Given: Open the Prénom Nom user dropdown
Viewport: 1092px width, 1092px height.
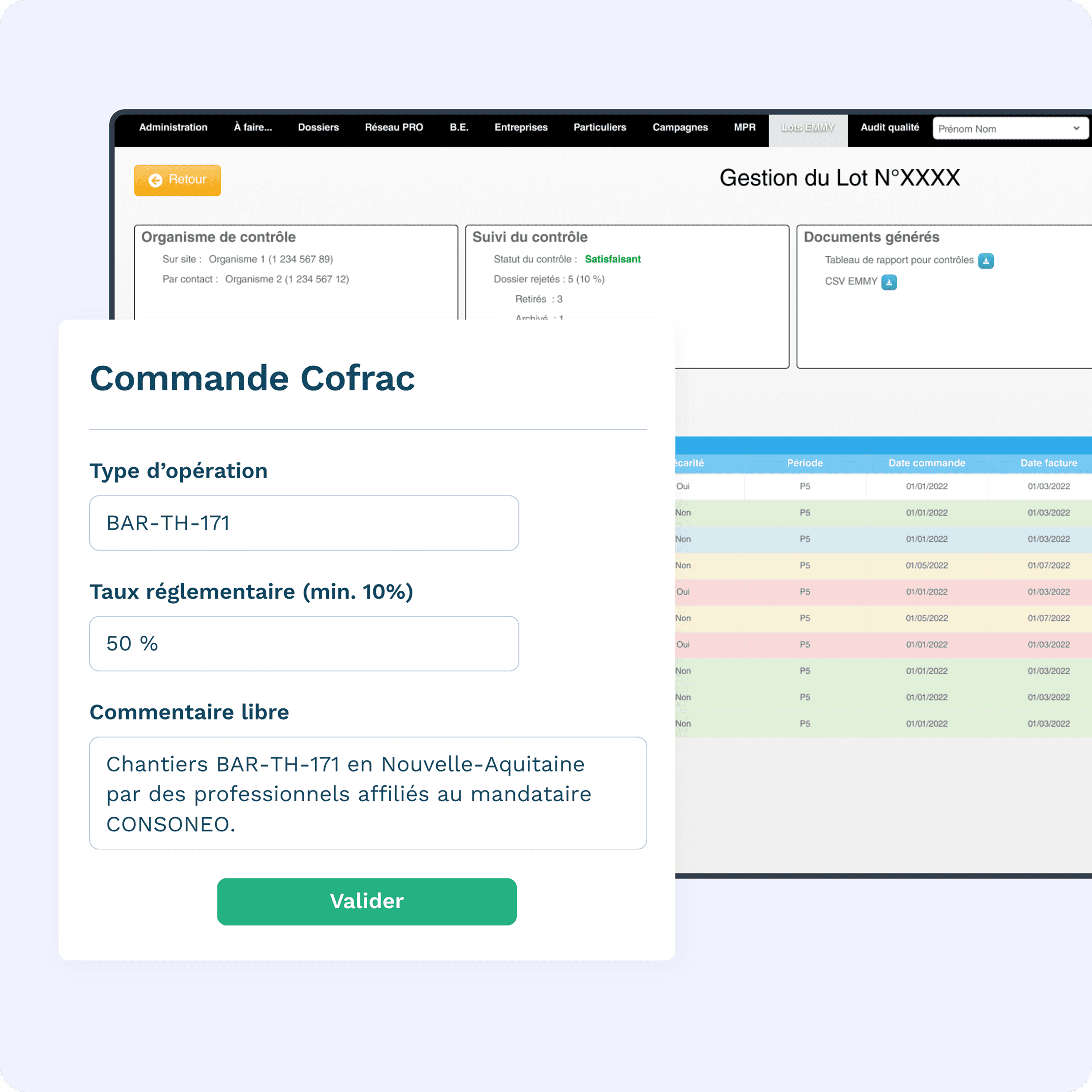Looking at the screenshot, I should tap(1010, 129).
